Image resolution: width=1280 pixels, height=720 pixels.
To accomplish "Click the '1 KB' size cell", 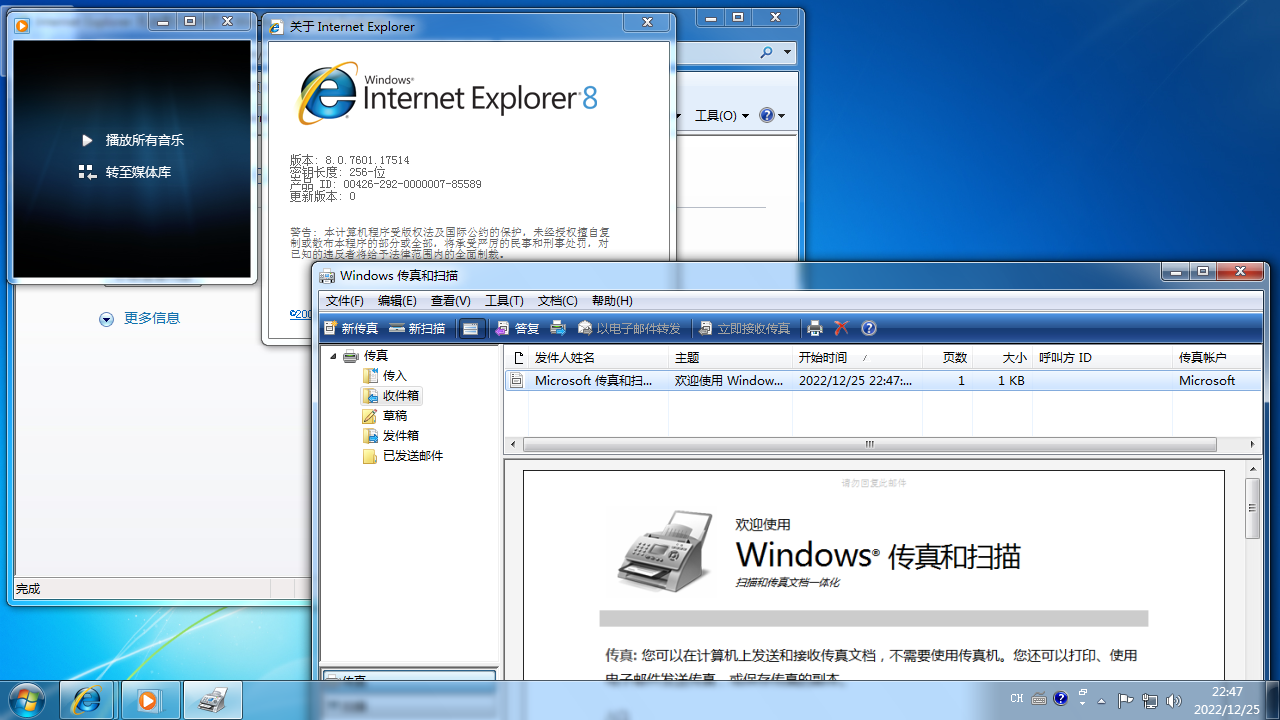I will click(x=1011, y=381).
